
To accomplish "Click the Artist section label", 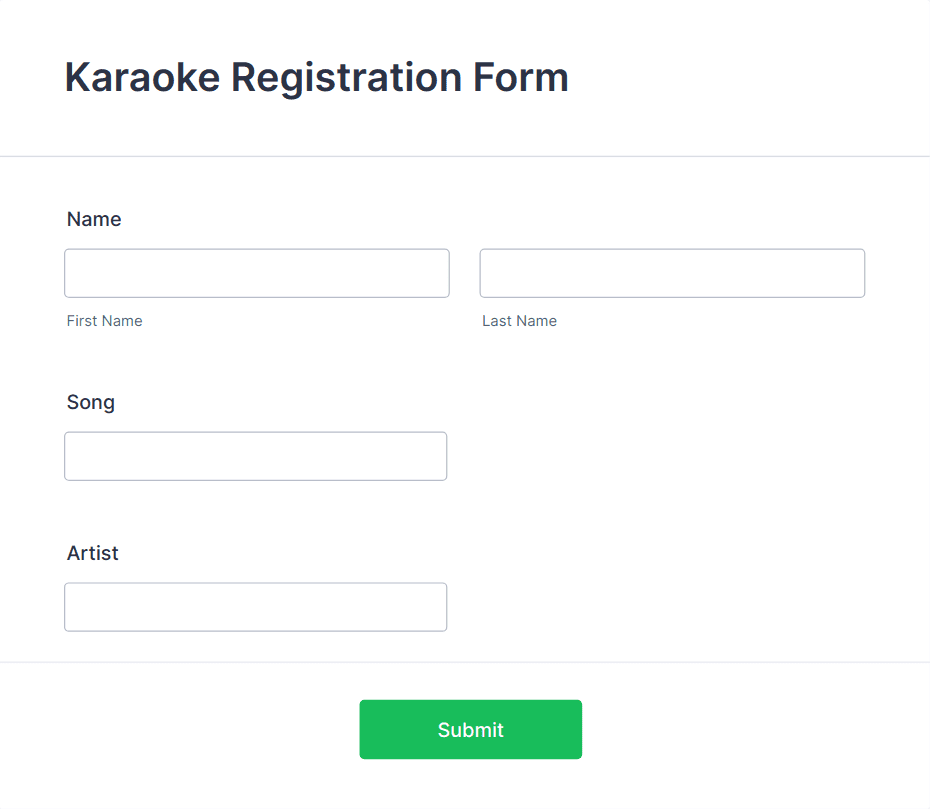I will (x=92, y=553).
